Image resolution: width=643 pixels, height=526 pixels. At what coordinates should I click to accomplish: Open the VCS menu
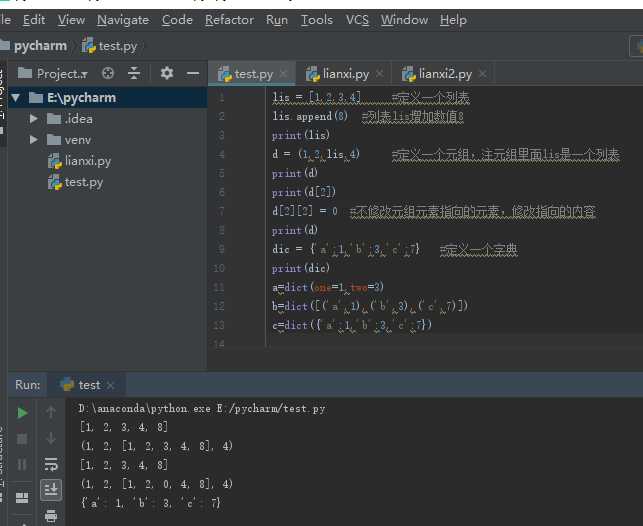tap(357, 20)
